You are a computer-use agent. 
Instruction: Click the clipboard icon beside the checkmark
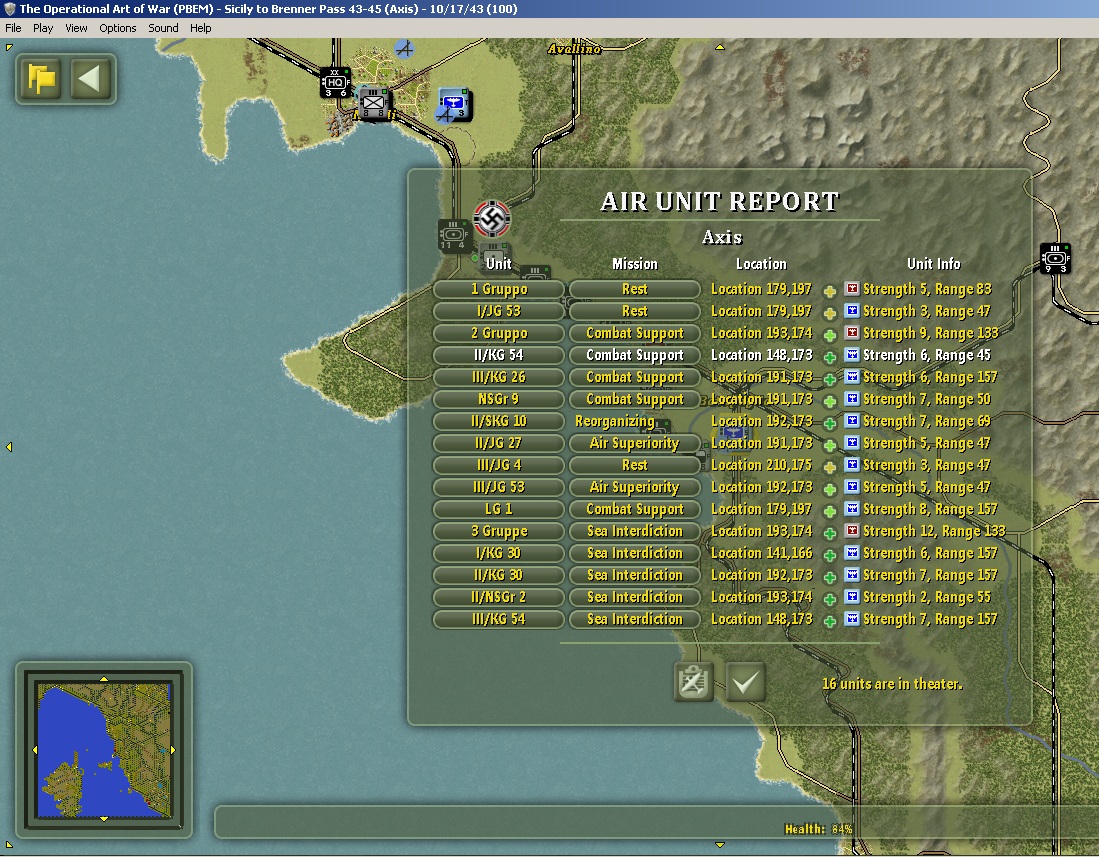tap(694, 682)
